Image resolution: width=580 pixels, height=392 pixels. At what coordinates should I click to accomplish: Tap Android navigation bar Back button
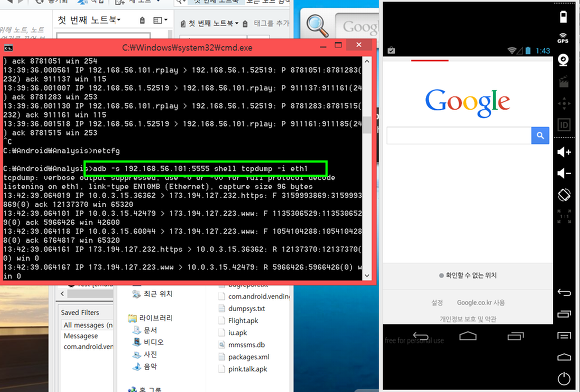point(421,336)
